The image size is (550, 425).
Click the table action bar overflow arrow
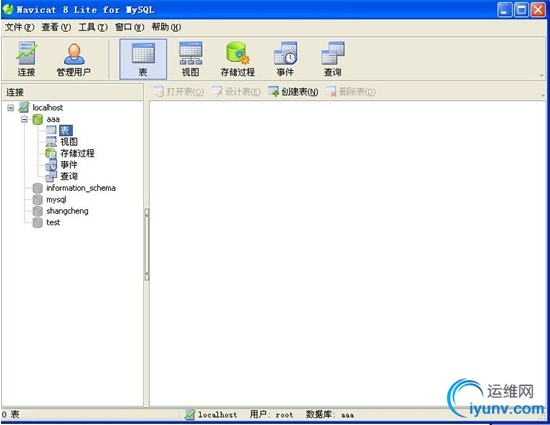[x=543, y=95]
